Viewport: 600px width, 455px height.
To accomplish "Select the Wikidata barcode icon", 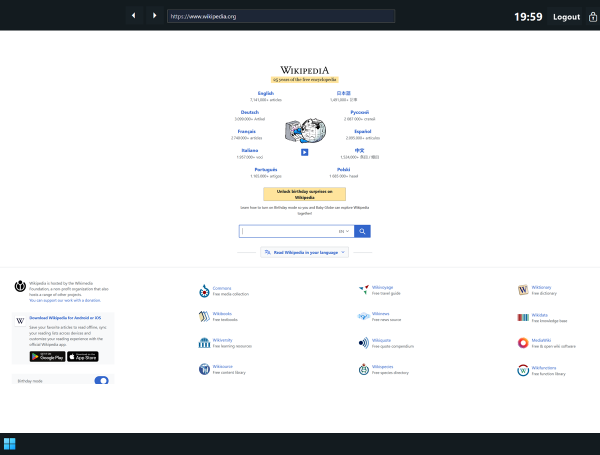I will pos(523,317).
